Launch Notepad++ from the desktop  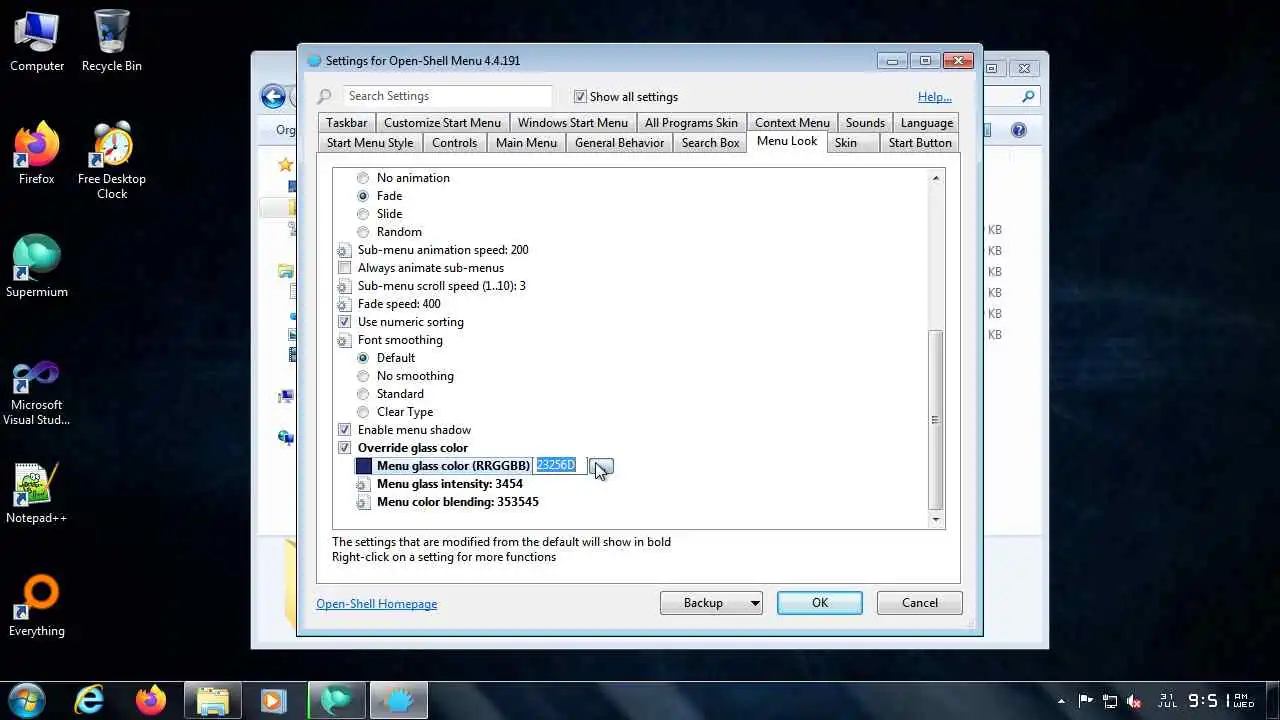click(37, 493)
